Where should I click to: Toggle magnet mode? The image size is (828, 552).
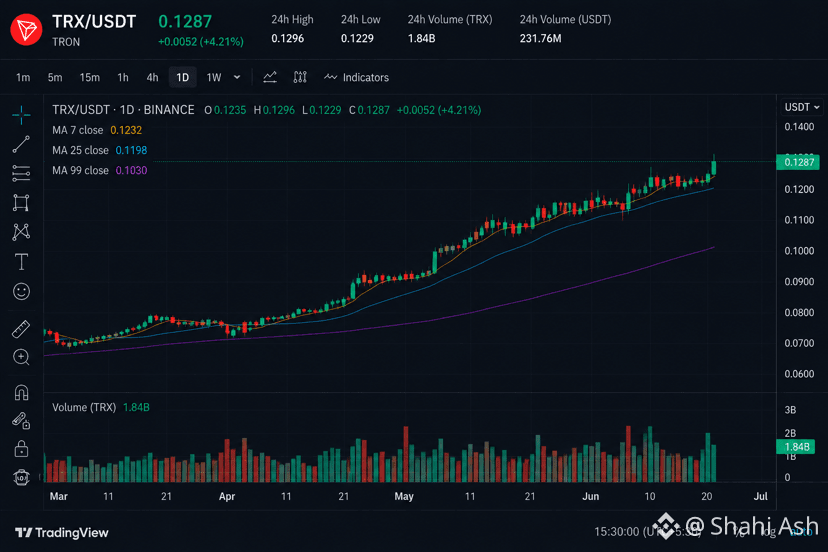click(21, 392)
